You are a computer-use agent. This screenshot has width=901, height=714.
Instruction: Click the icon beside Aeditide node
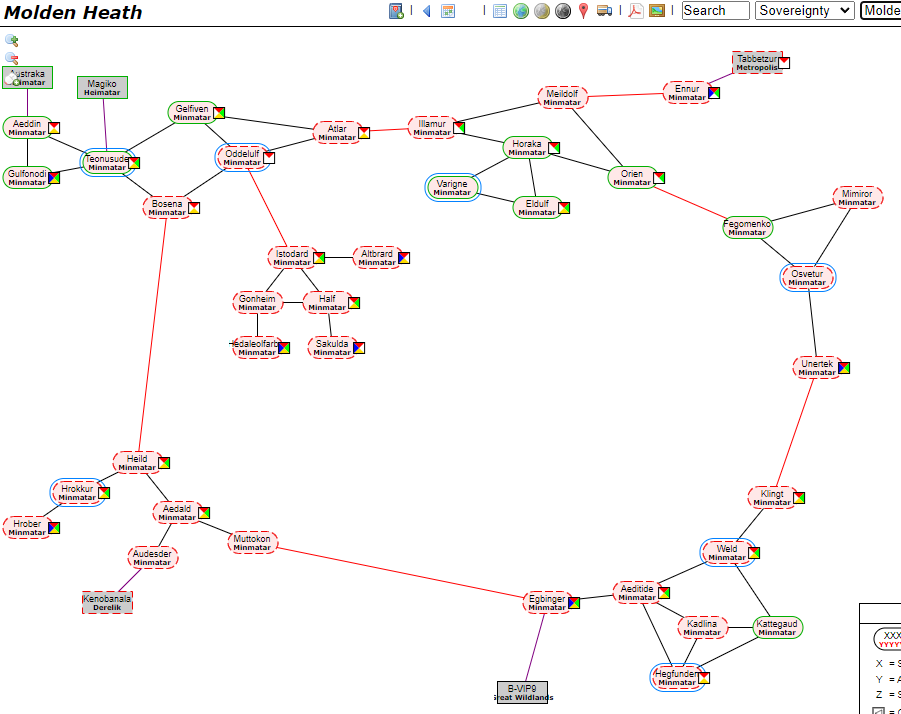click(x=664, y=593)
